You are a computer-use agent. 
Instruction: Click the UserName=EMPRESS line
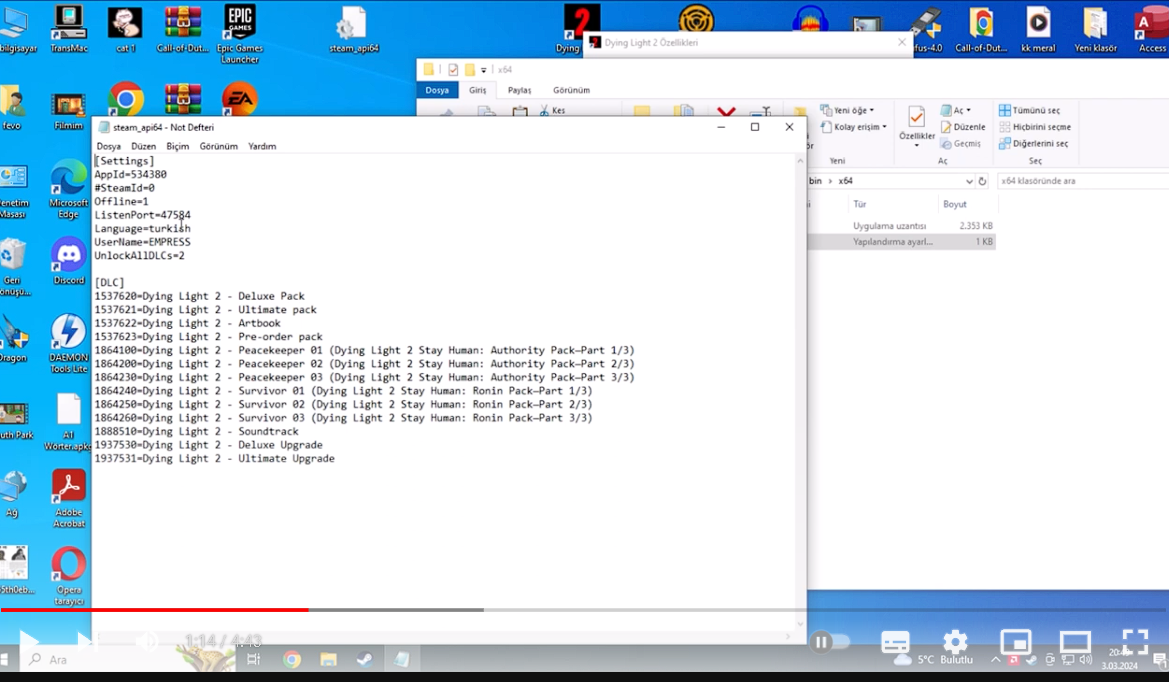tap(142, 242)
